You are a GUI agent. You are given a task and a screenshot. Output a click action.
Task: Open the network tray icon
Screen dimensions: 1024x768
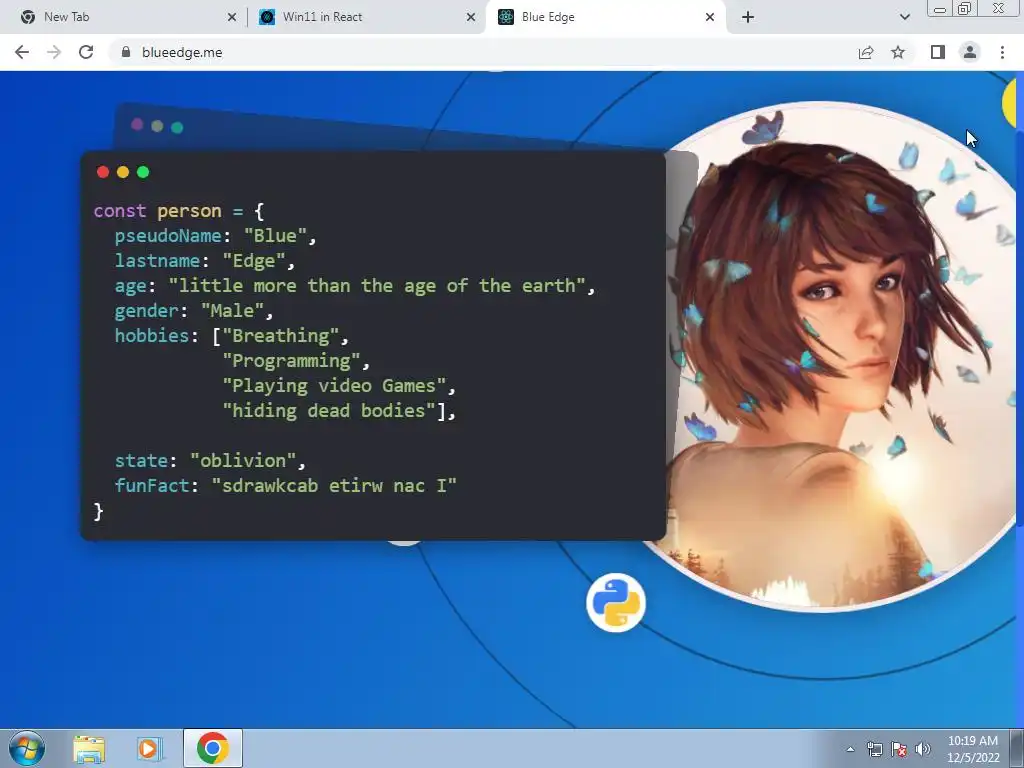click(x=874, y=749)
